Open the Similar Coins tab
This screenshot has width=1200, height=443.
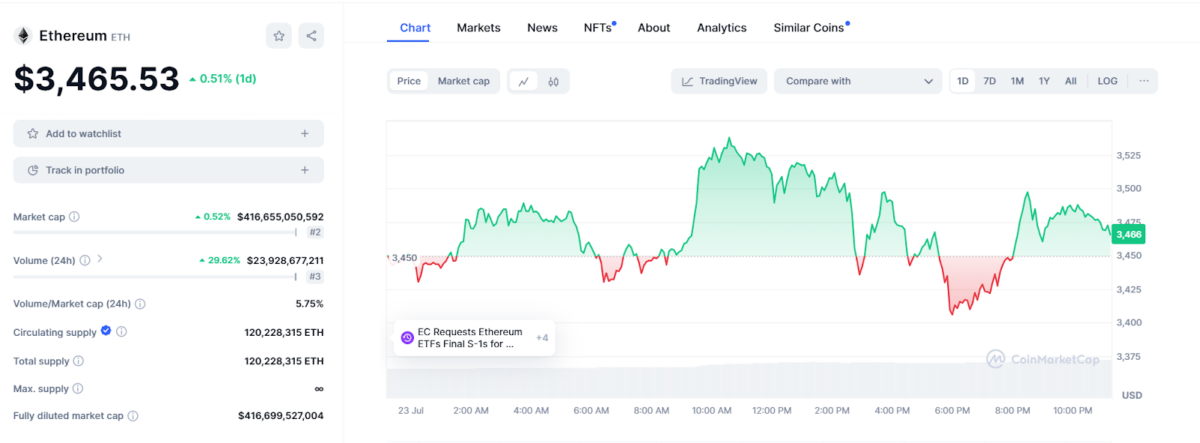click(809, 28)
